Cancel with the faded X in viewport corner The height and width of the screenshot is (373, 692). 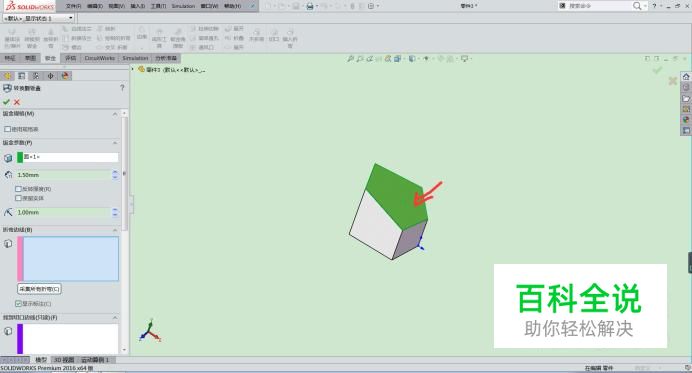(x=673, y=81)
